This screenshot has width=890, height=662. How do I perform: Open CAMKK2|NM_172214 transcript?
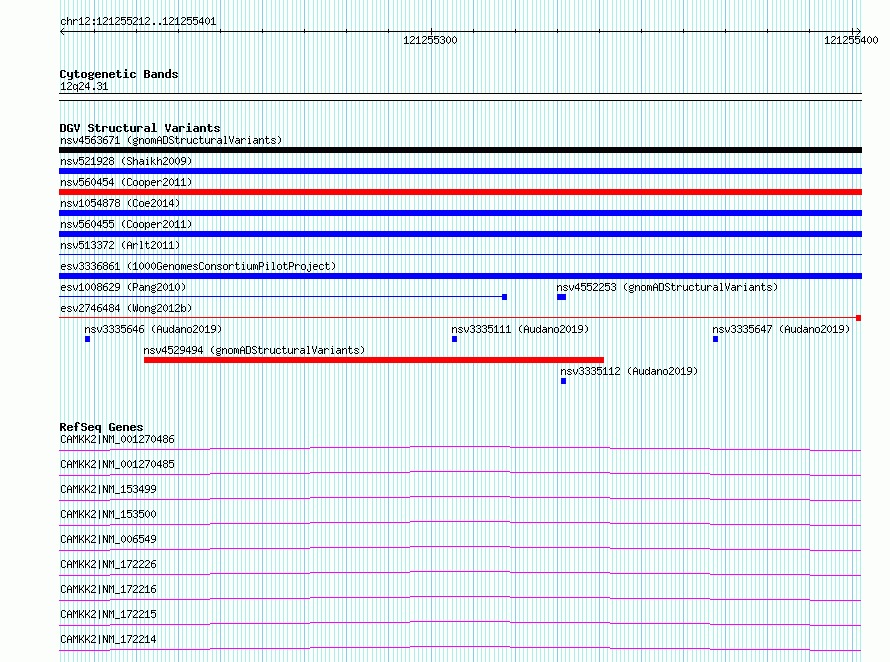[x=108, y=639]
